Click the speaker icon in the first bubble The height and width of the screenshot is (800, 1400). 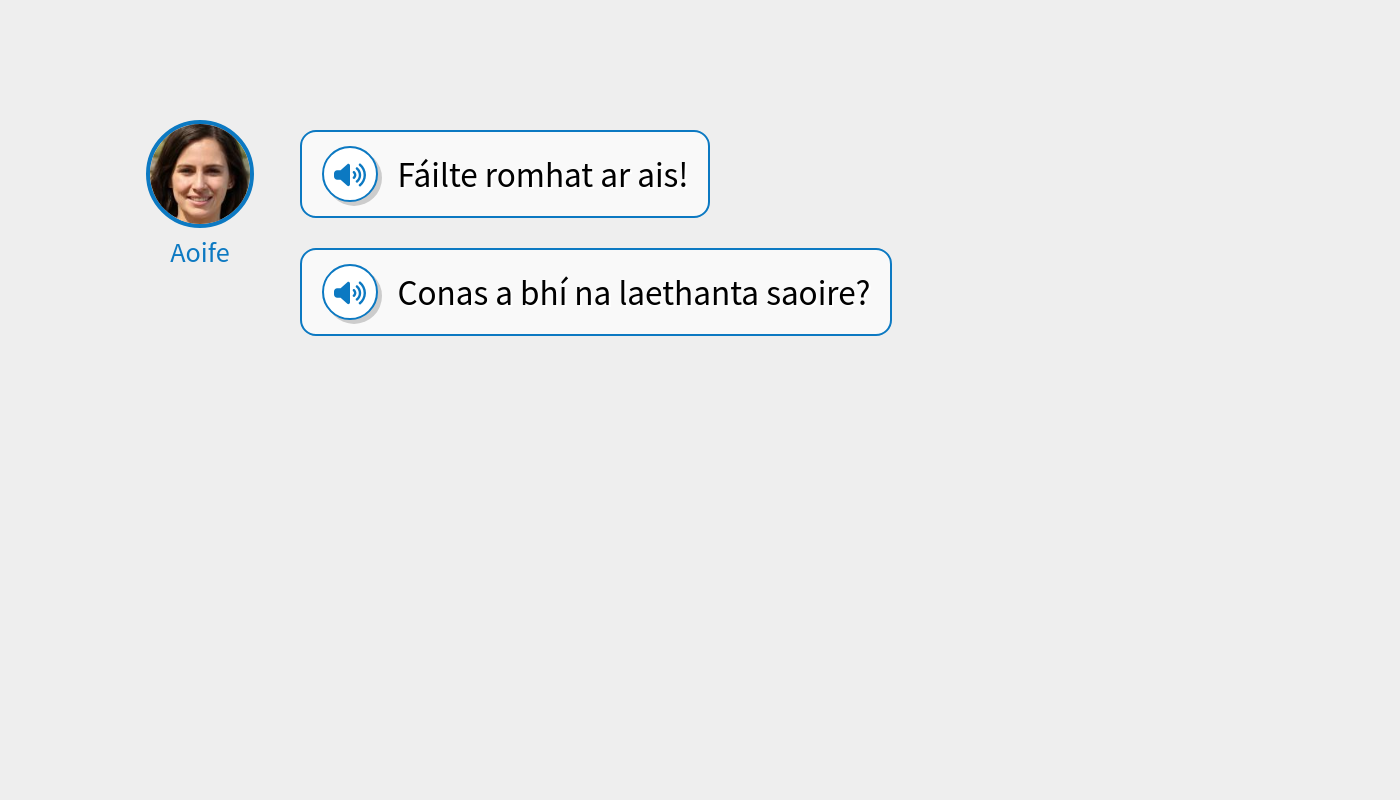pos(350,174)
